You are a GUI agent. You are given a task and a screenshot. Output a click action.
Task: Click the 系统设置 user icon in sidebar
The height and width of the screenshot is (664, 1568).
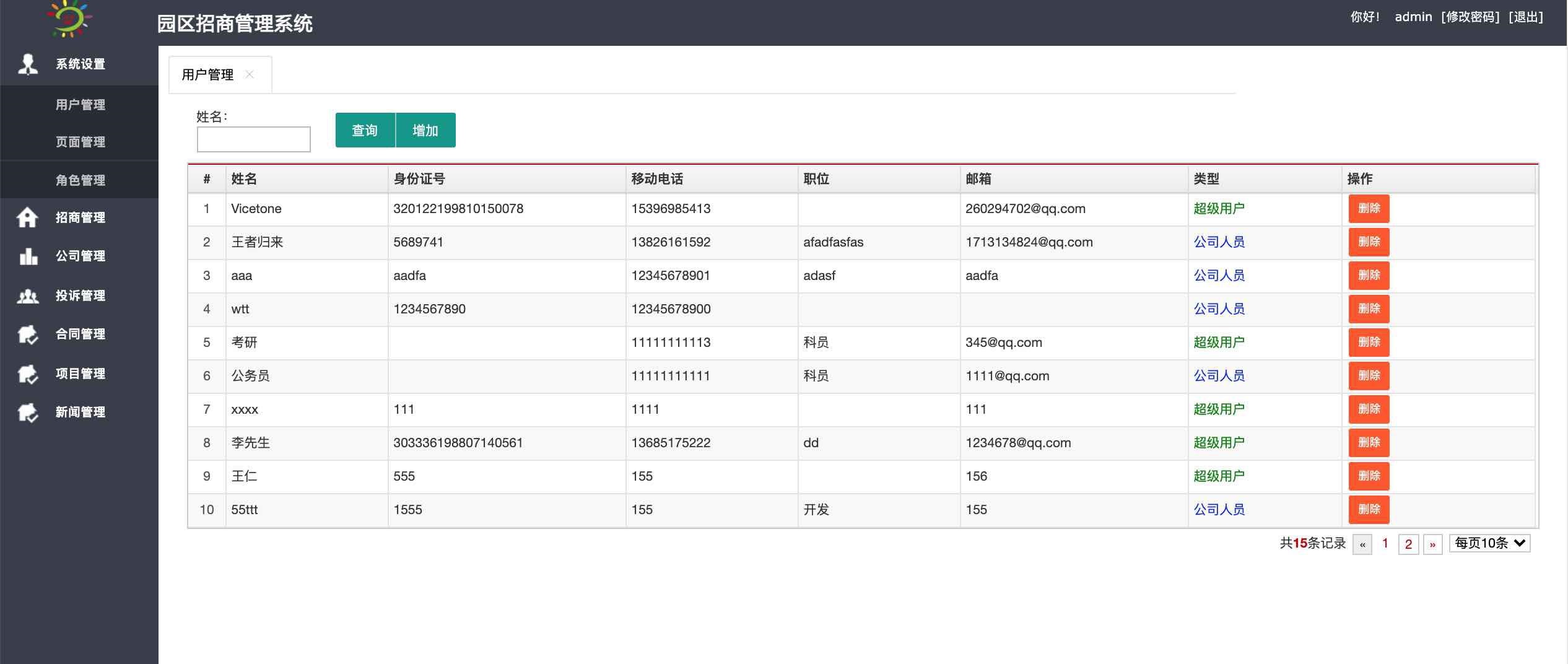(x=27, y=64)
